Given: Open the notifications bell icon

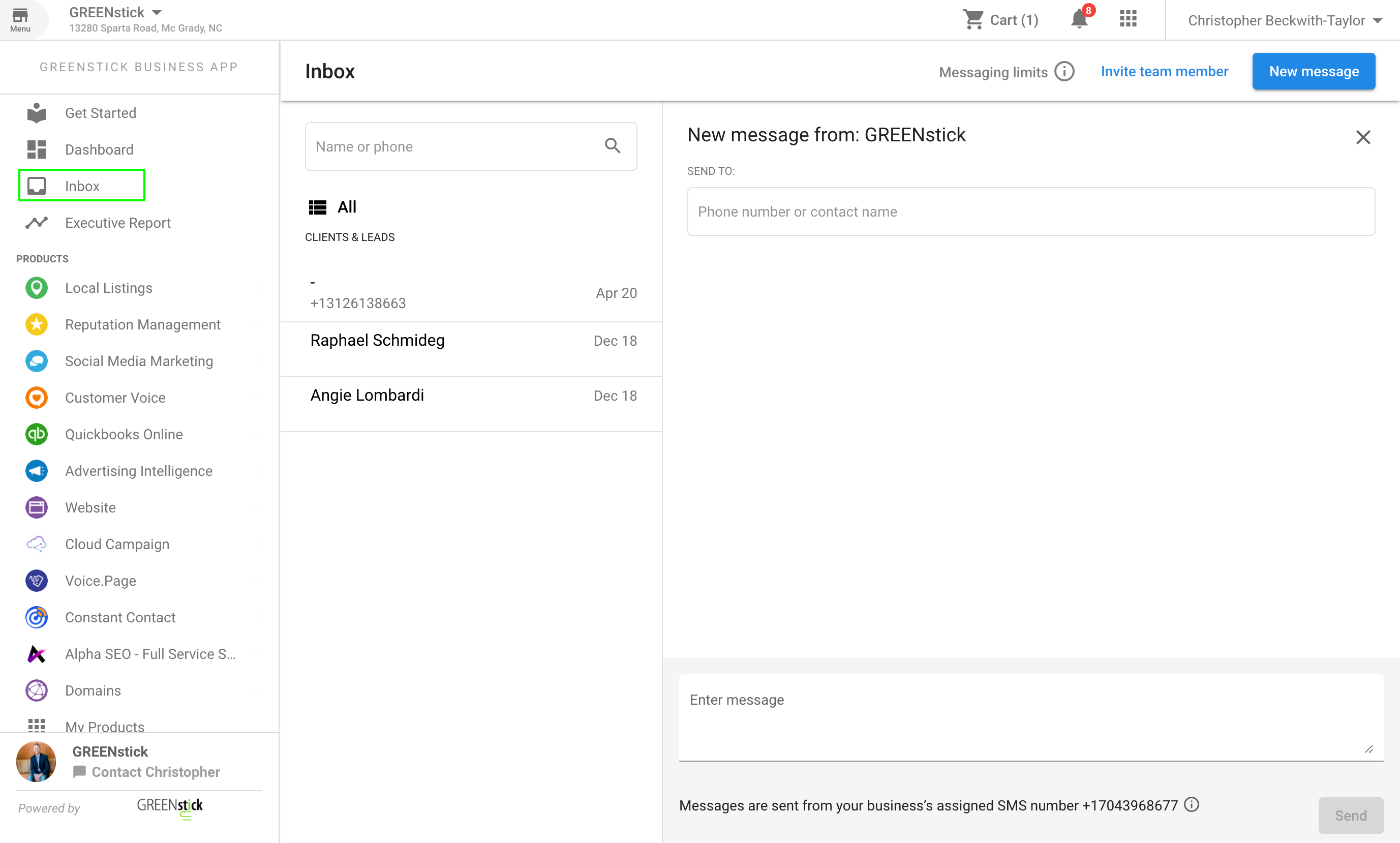Looking at the screenshot, I should point(1079,20).
